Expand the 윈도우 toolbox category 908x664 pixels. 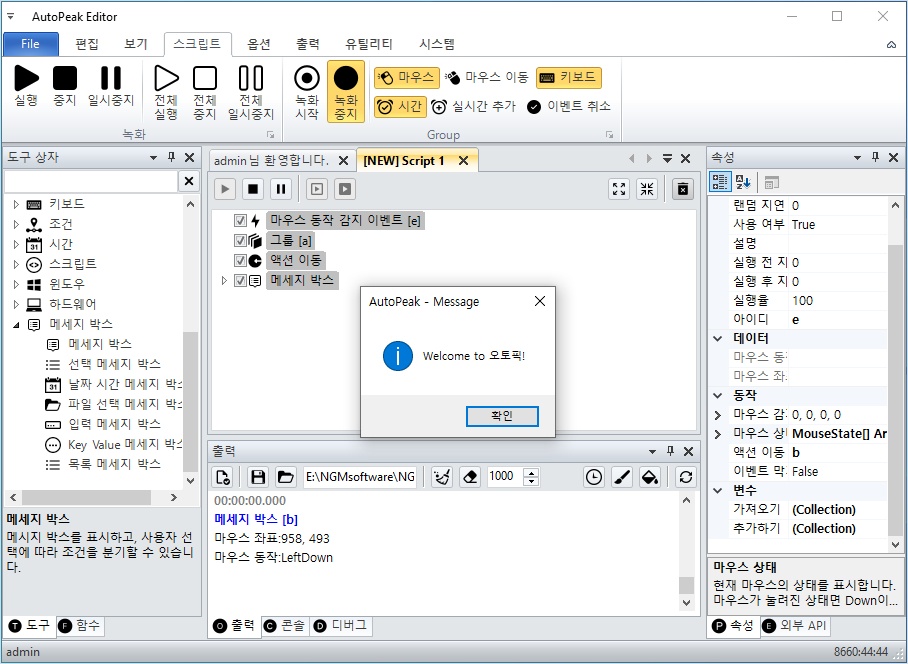click(16, 284)
